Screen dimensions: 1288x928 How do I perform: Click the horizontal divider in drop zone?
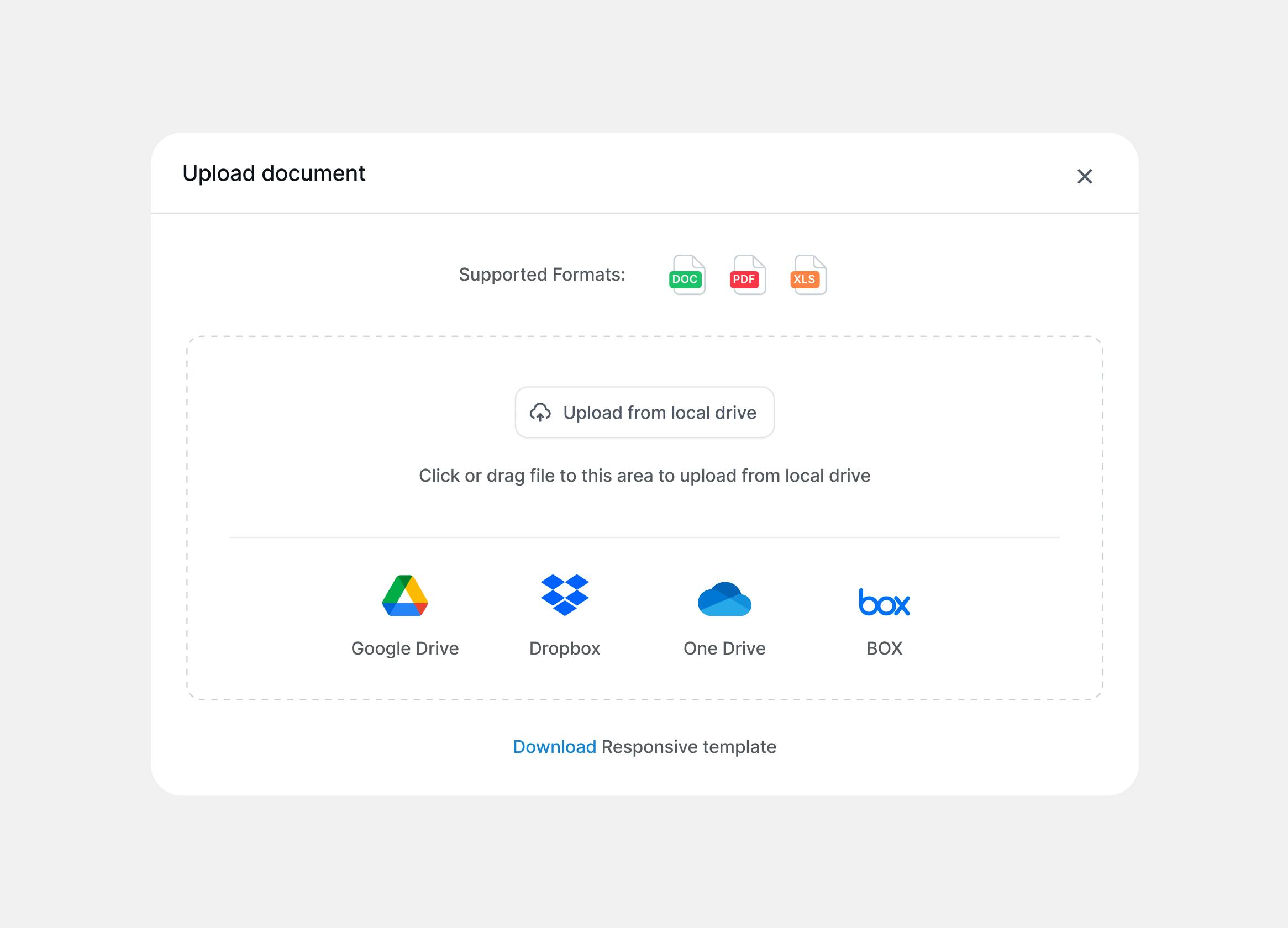645,537
